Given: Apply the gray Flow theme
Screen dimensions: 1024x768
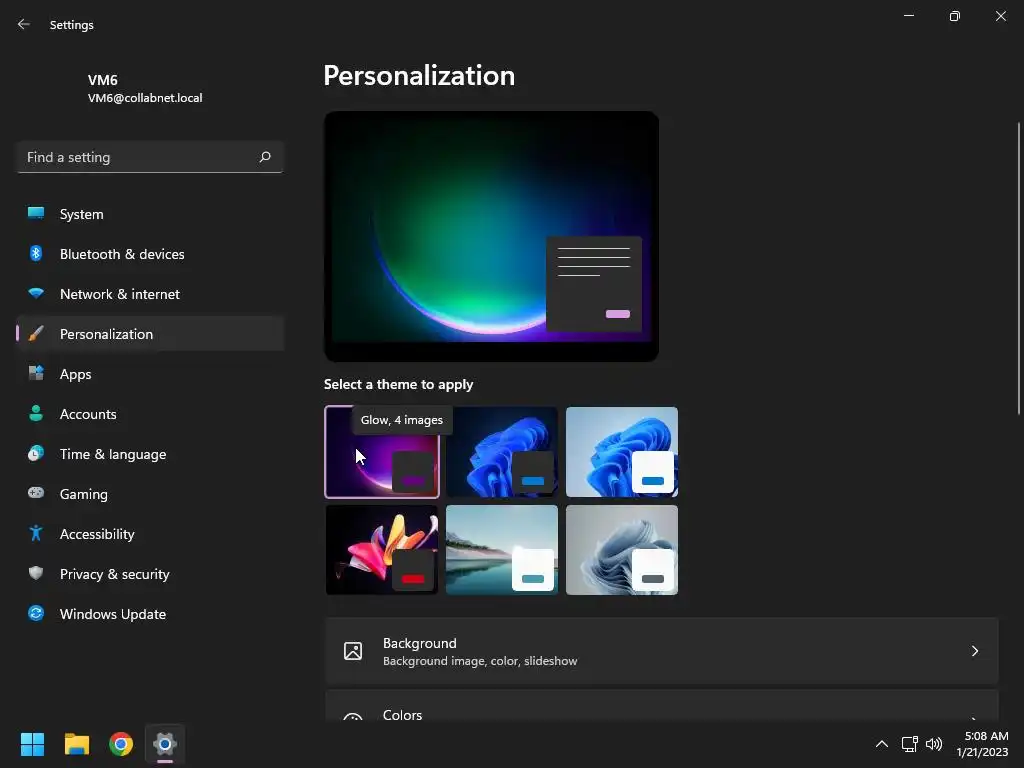Looking at the screenshot, I should pos(622,550).
